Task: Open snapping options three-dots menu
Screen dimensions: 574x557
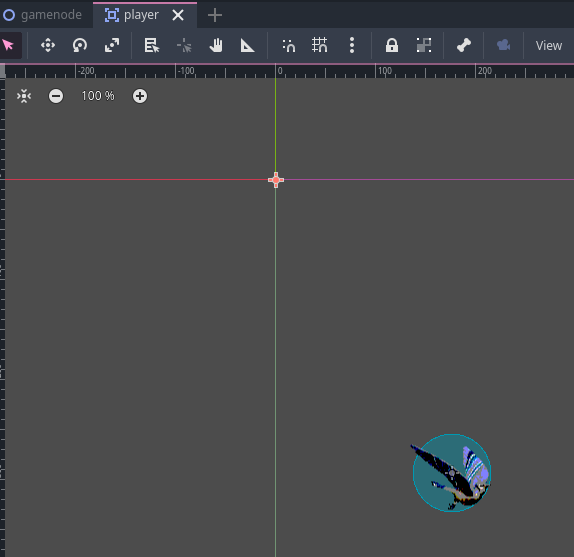Action: (352, 45)
